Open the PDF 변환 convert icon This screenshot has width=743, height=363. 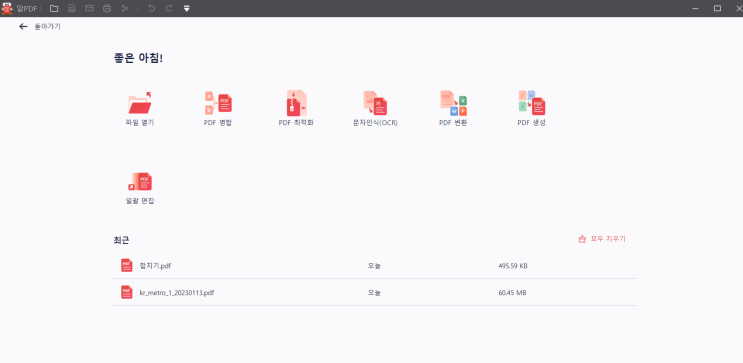(x=453, y=103)
